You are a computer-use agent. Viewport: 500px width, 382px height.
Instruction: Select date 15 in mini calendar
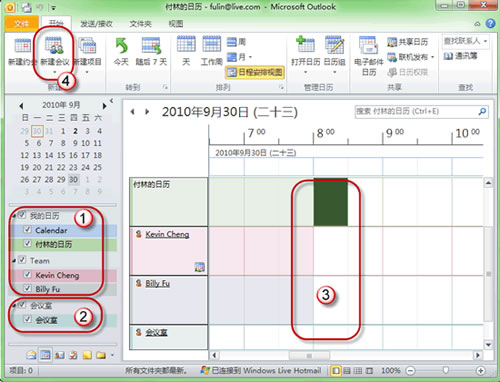pyautogui.click(x=61, y=155)
